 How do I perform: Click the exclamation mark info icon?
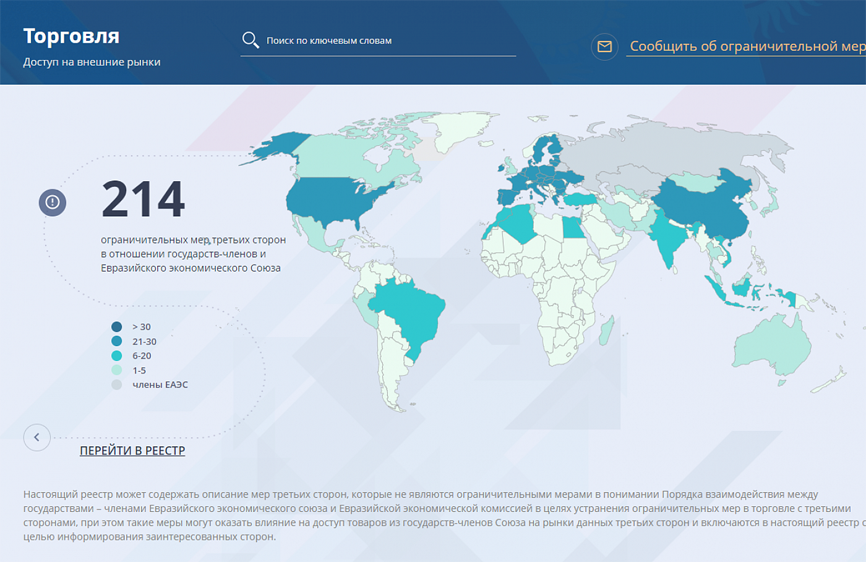click(53, 202)
